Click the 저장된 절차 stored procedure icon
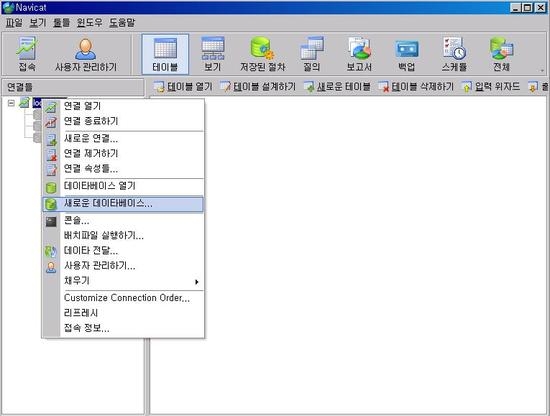The width and height of the screenshot is (550, 416). coord(263,54)
